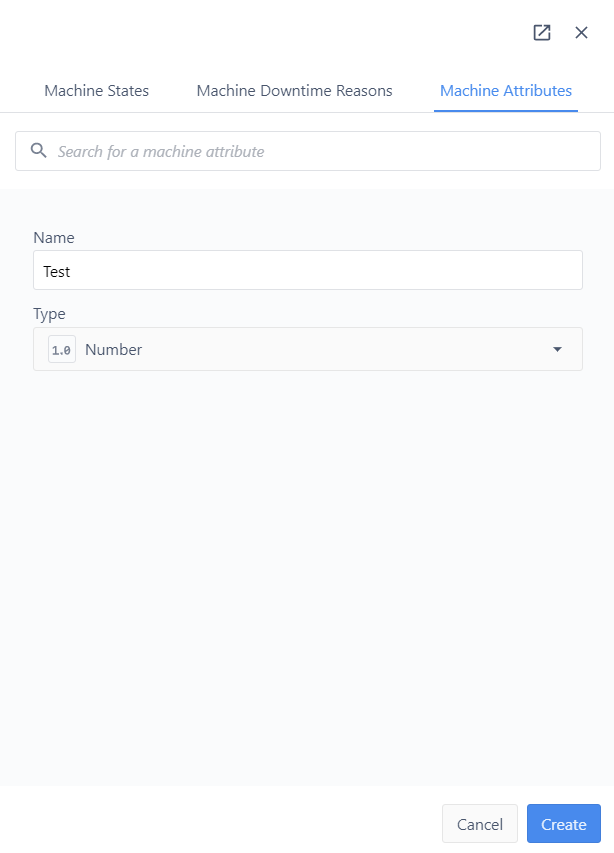
Task: Select the magnifying glass in the search bar
Action: tap(38, 150)
